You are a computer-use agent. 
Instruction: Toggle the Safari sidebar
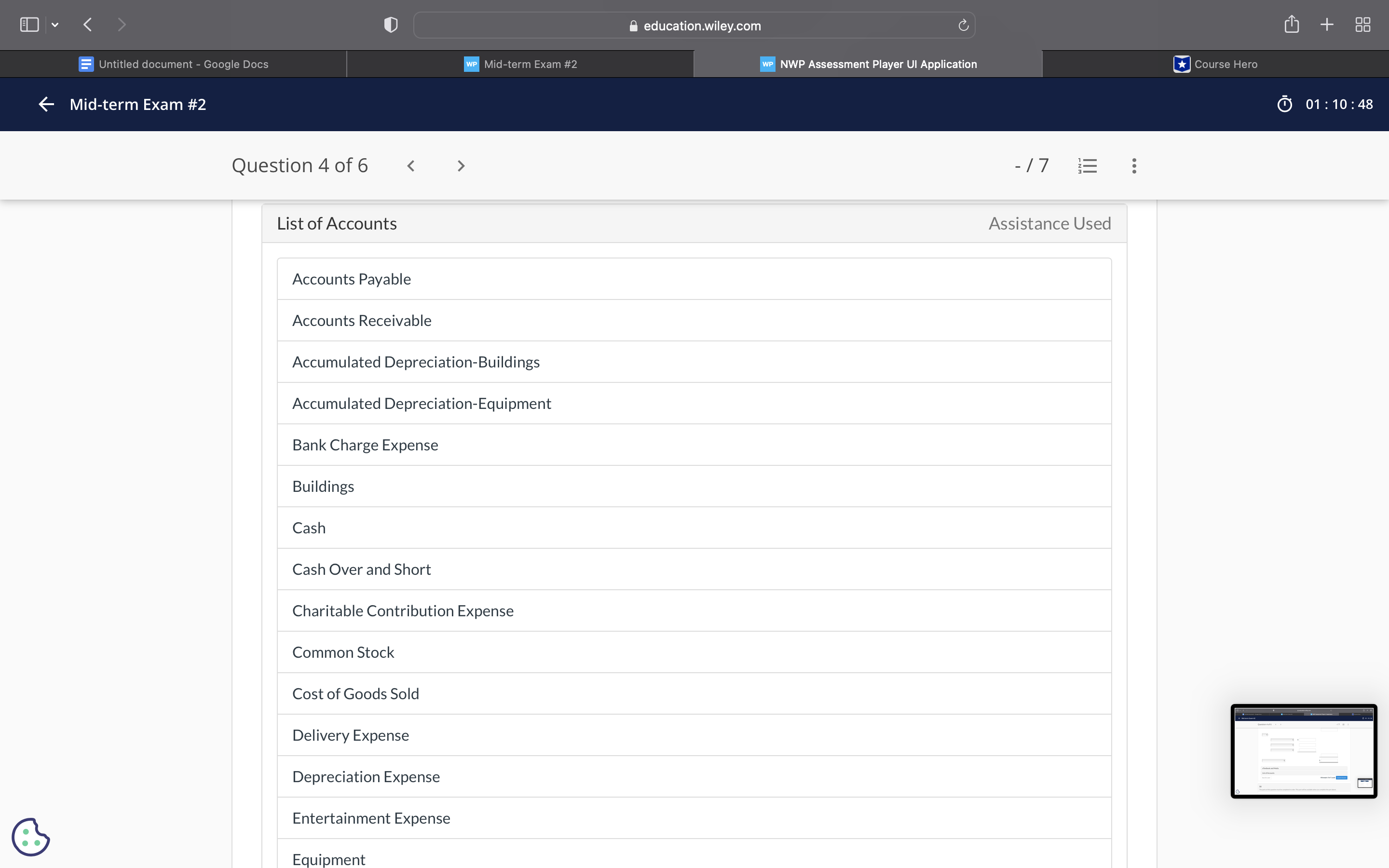point(29,24)
